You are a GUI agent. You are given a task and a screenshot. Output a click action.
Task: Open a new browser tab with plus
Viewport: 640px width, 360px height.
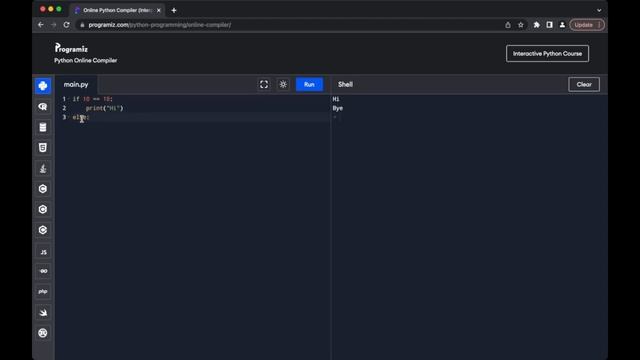coord(174,10)
